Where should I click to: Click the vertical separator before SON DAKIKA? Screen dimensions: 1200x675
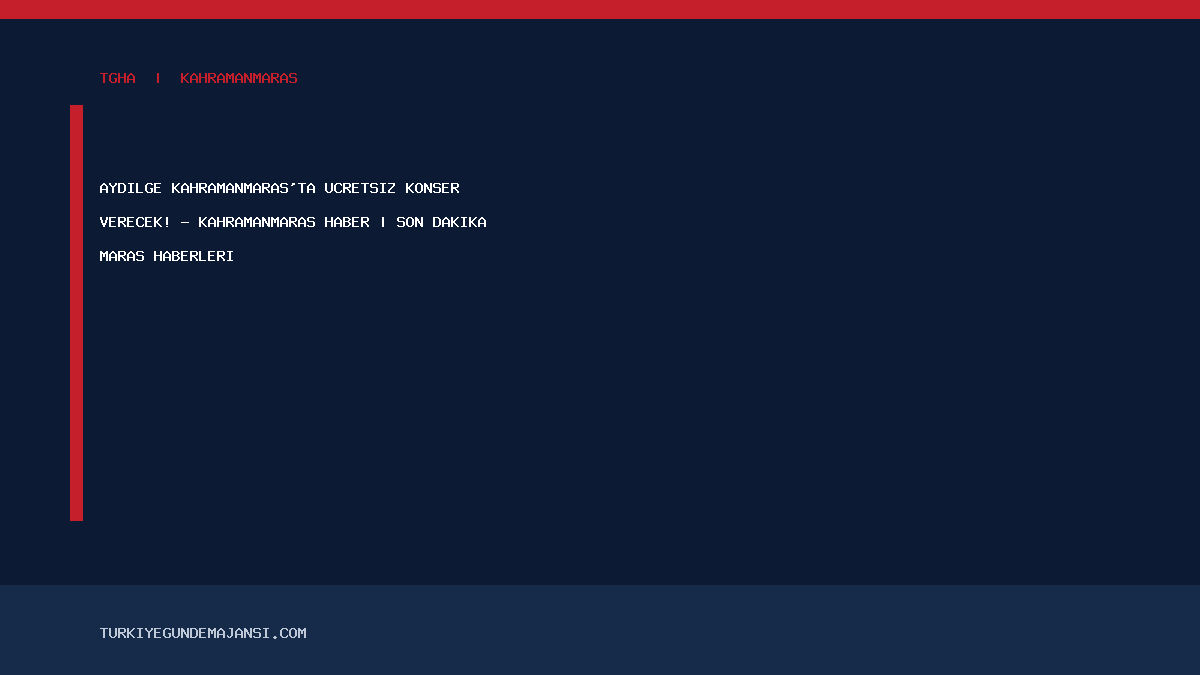pyautogui.click(x=383, y=222)
